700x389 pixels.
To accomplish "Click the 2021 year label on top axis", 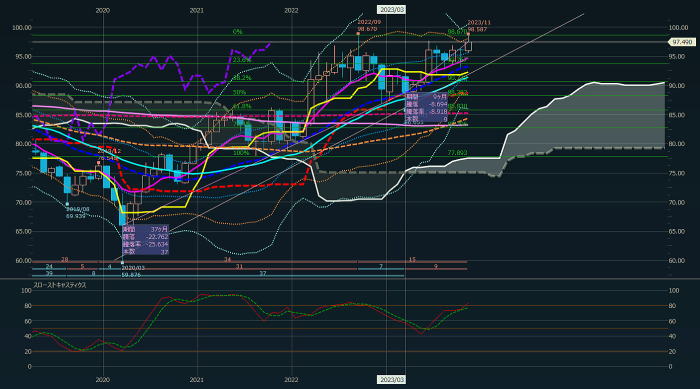I will 197,10.
